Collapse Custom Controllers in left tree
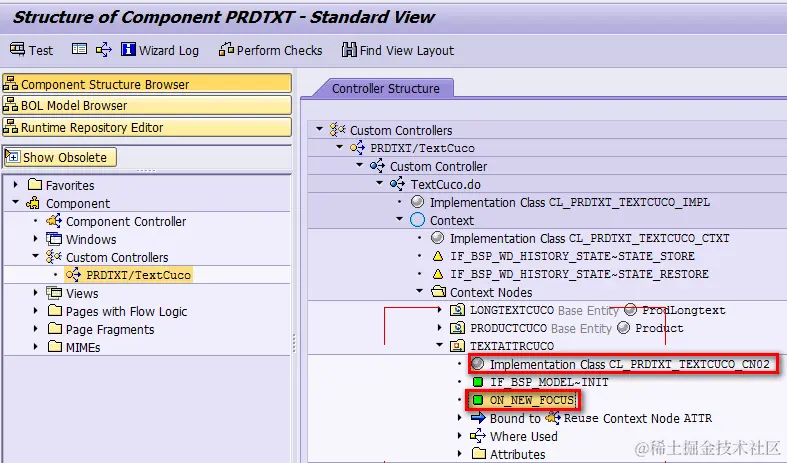This screenshot has height=463, width=787. 36,256
